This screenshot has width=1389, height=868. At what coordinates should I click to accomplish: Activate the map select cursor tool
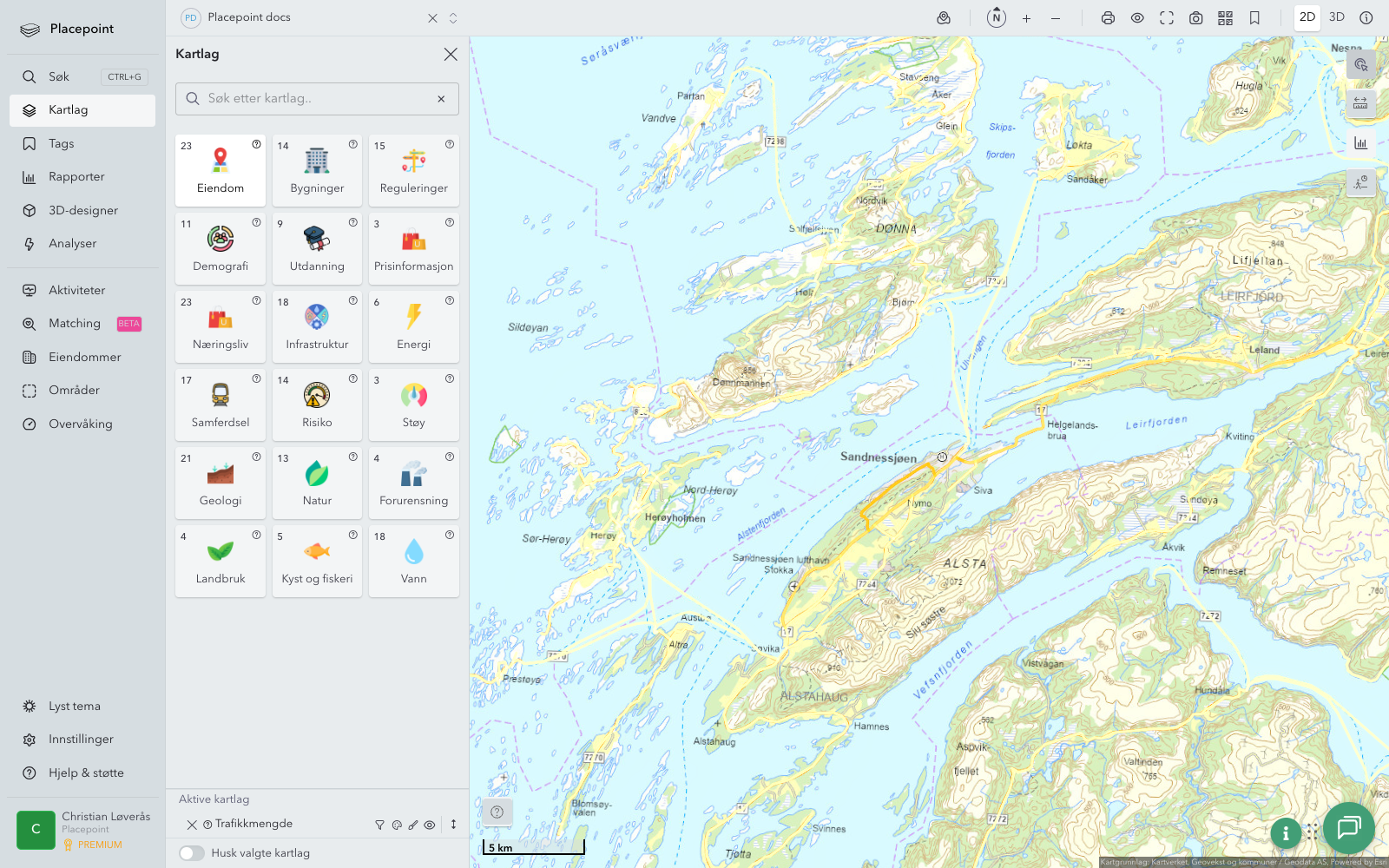coord(1360,64)
